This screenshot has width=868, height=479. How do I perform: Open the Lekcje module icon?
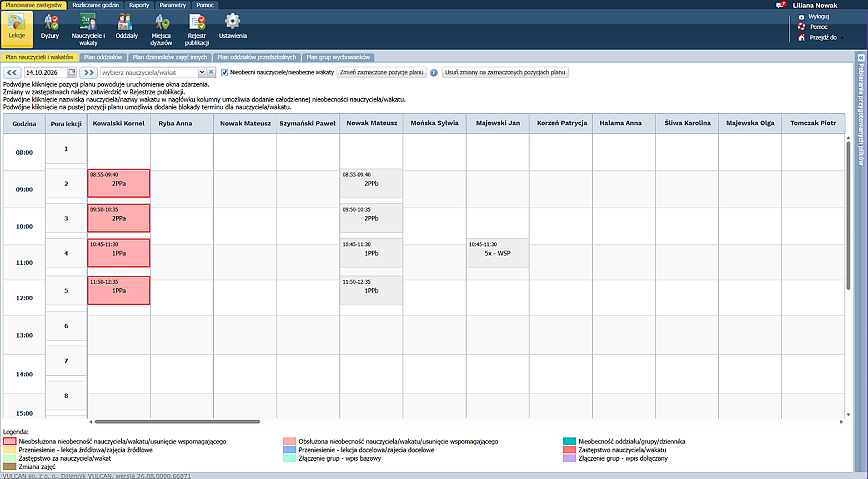click(x=17, y=28)
